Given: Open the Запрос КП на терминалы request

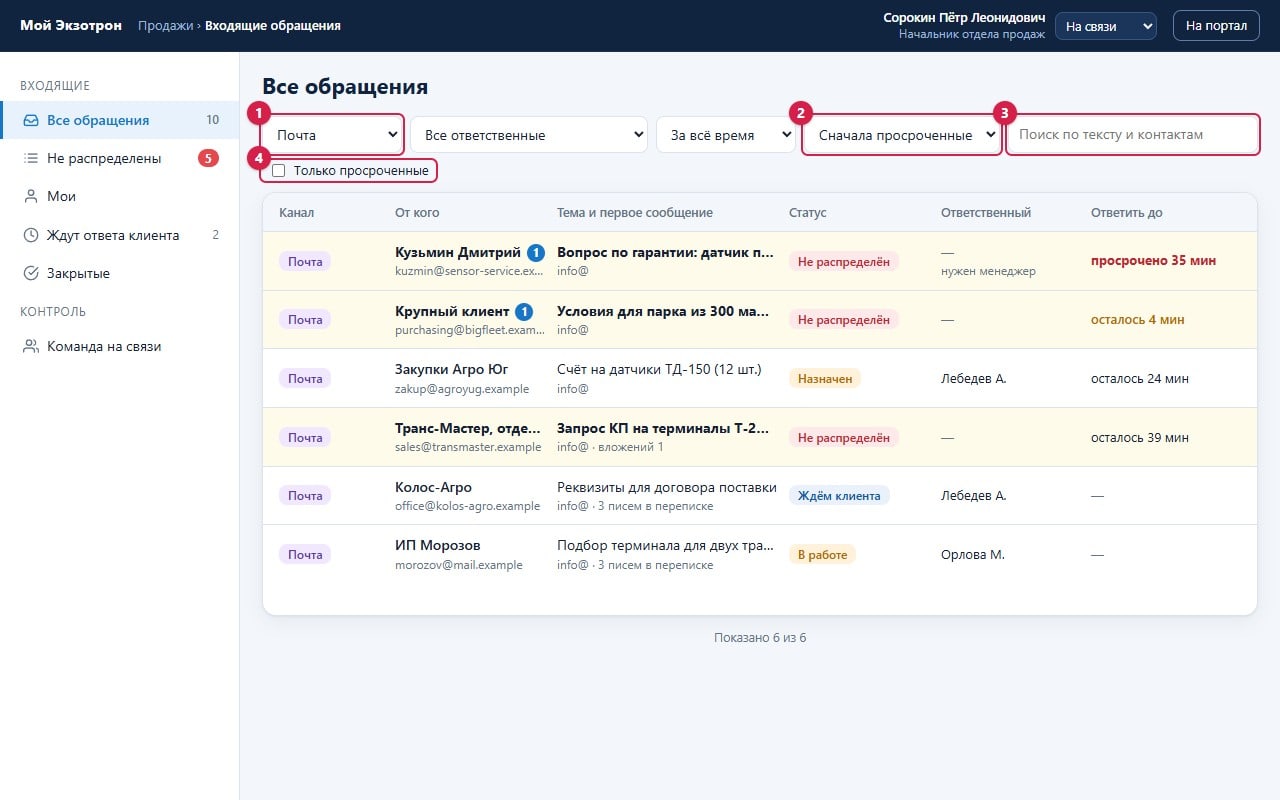Looking at the screenshot, I should (x=760, y=437).
